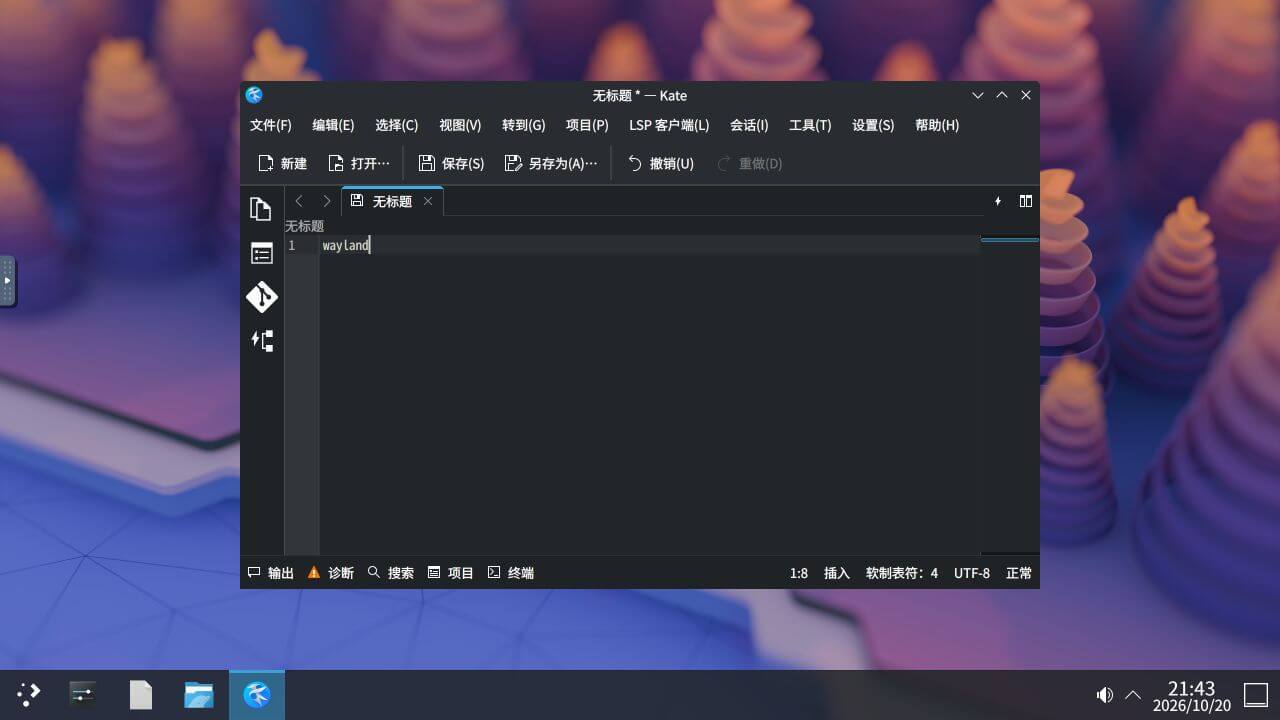The image size is (1280, 720).
Task: Click the split view icon
Action: (1025, 201)
